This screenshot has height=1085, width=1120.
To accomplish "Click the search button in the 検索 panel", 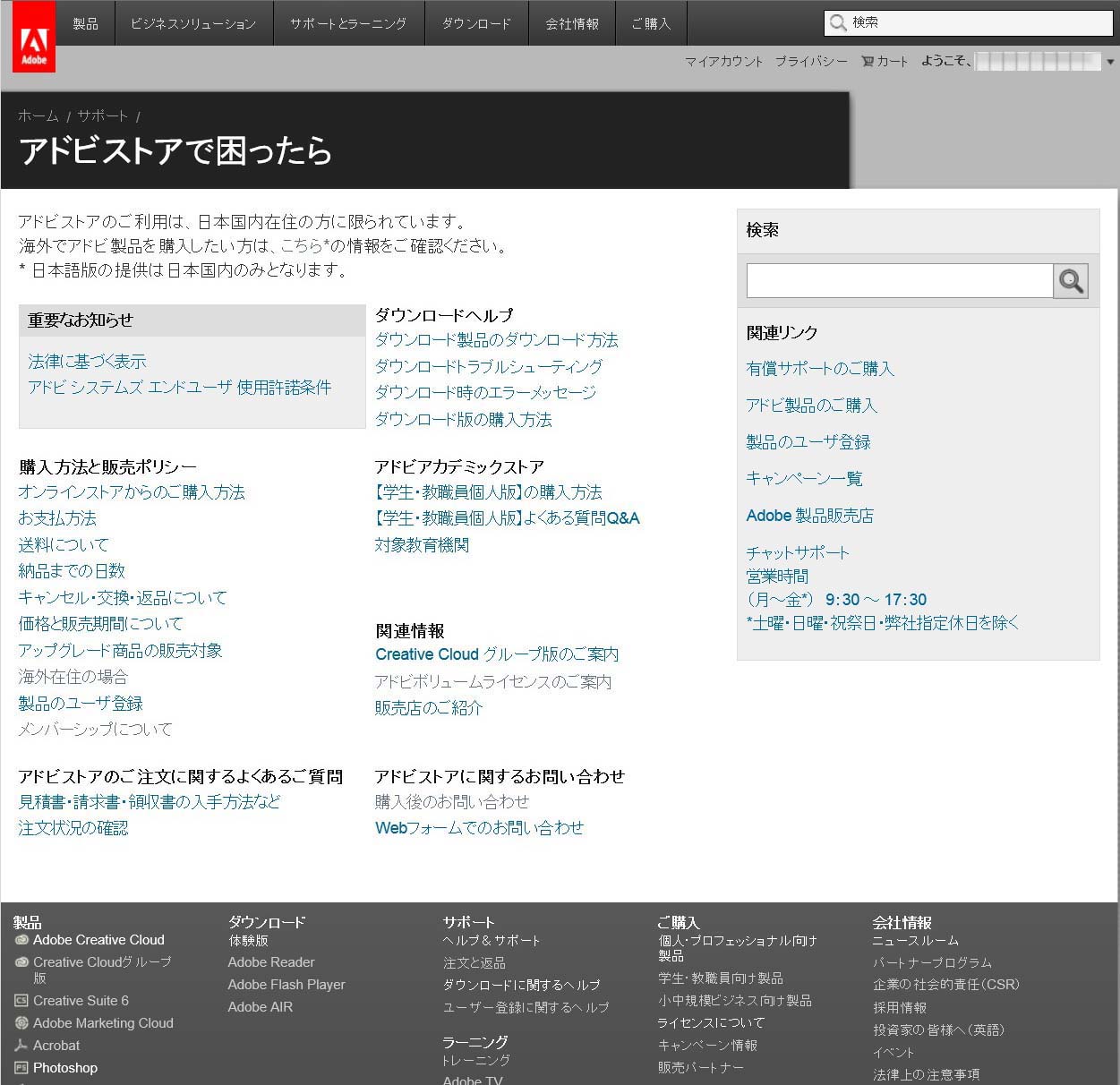I will 1071,281.
